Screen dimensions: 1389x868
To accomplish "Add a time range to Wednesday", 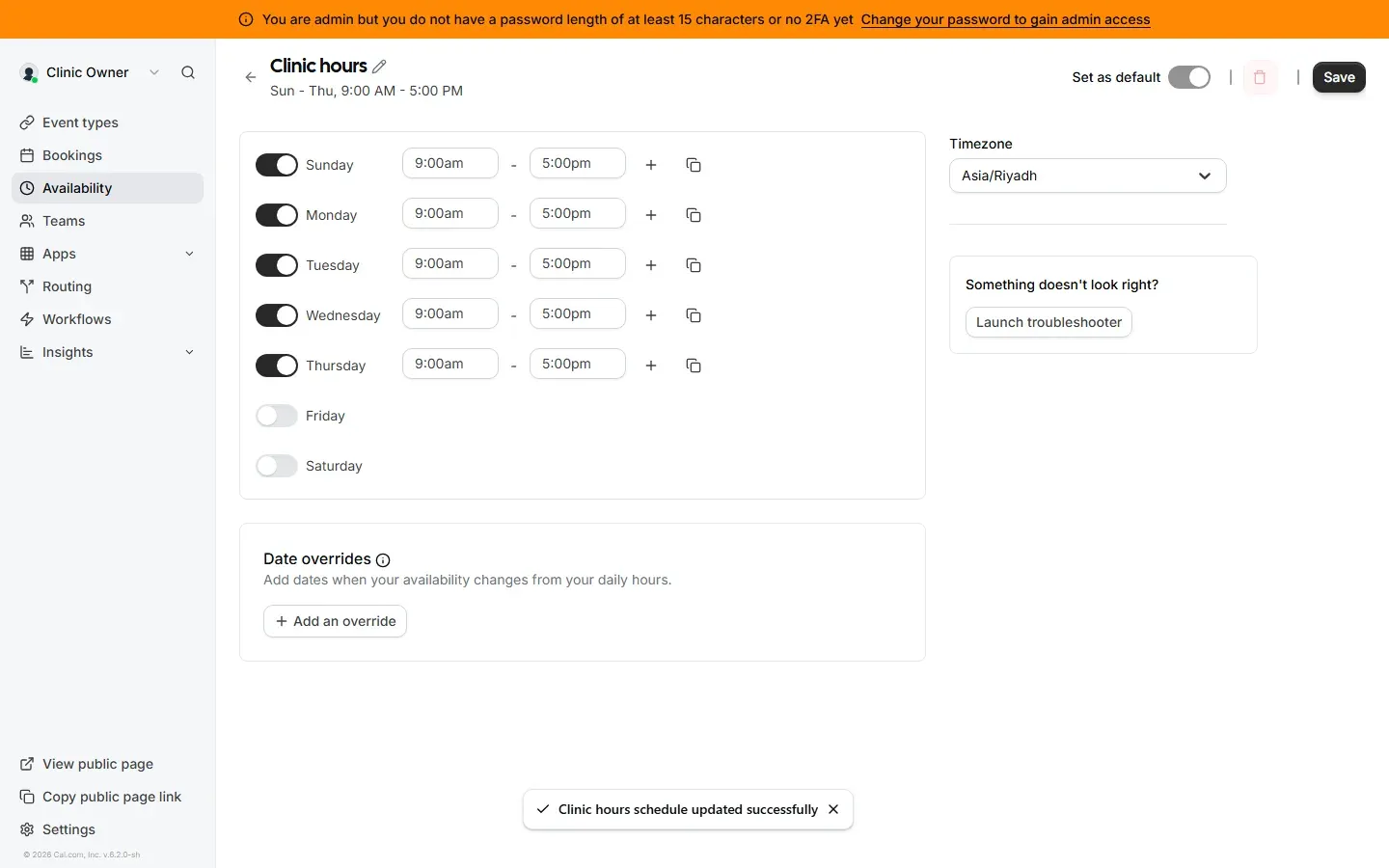I will coord(651,315).
